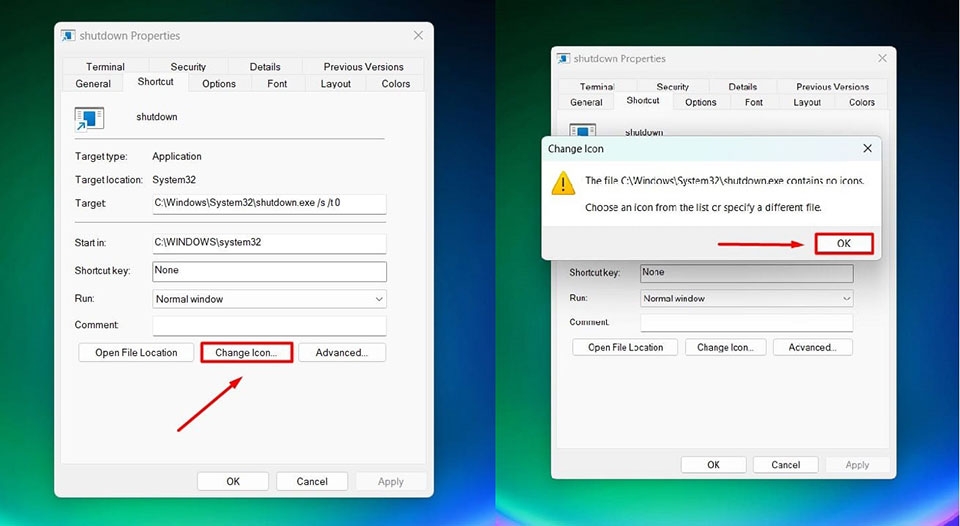Open the Terminal tab in left Properties window
The height and width of the screenshot is (526, 960).
(105, 67)
